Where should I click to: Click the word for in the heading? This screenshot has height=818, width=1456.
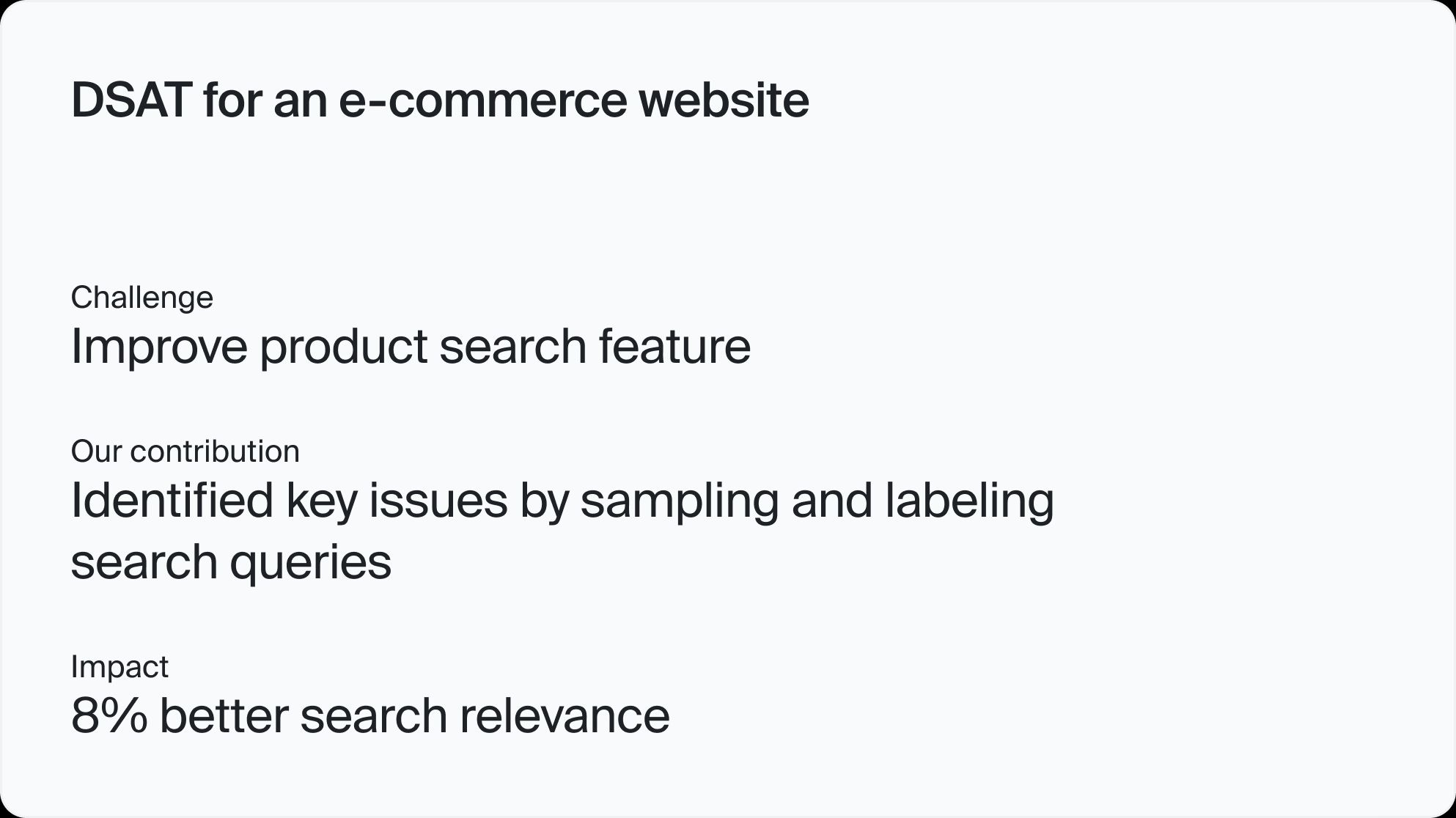(232, 100)
